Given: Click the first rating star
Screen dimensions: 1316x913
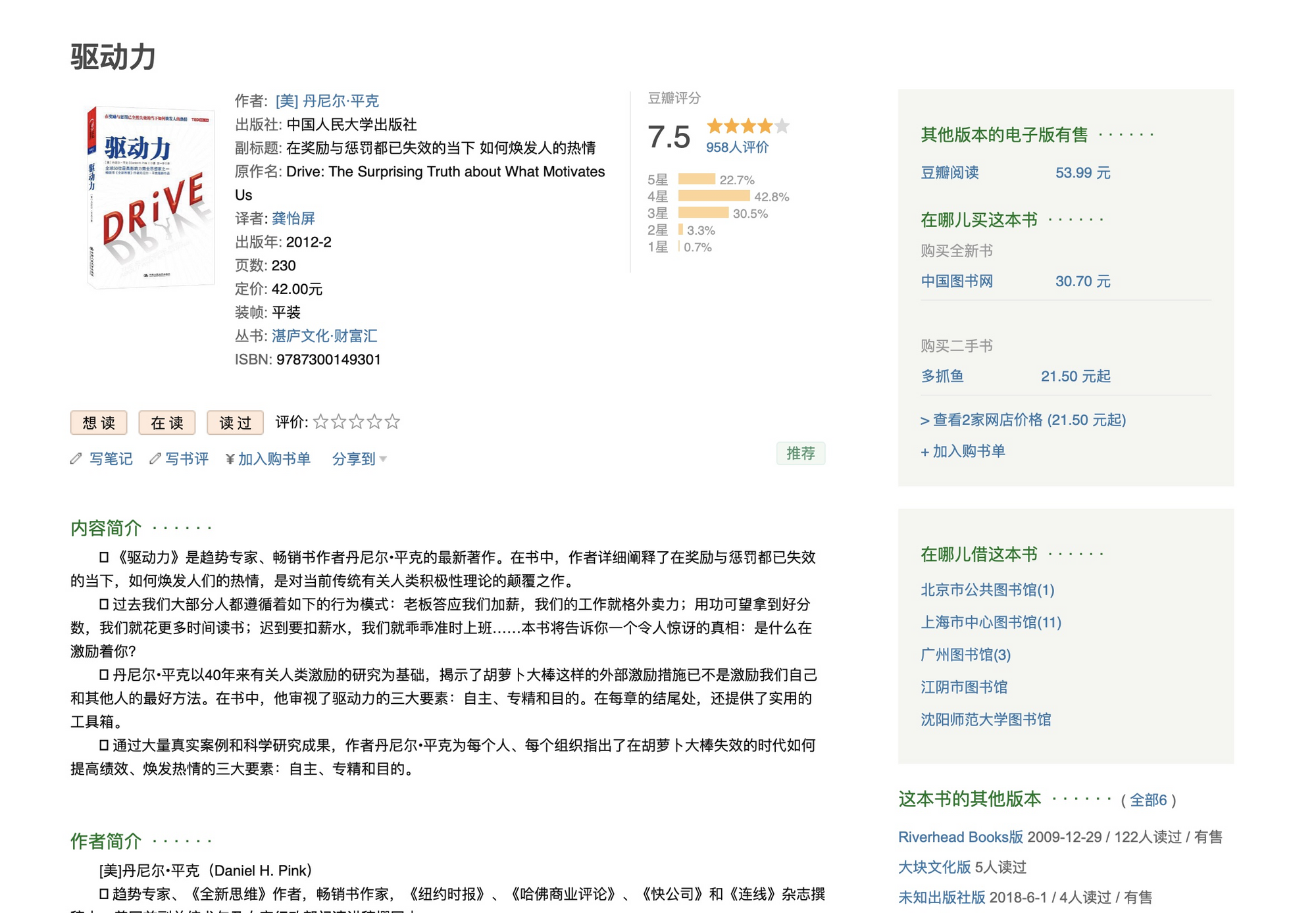Looking at the screenshot, I should pos(320,422).
